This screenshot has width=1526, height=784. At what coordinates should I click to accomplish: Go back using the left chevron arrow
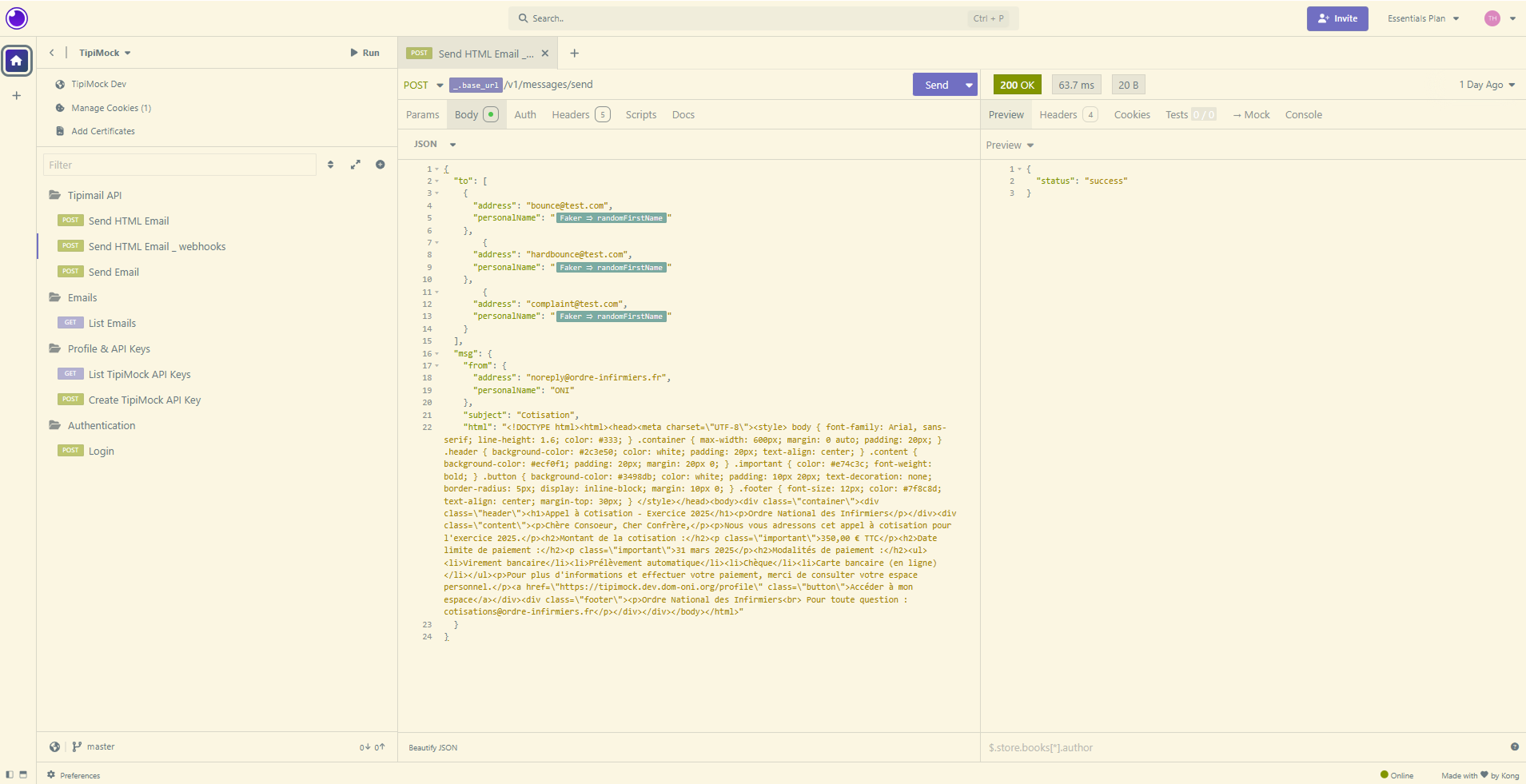point(52,53)
